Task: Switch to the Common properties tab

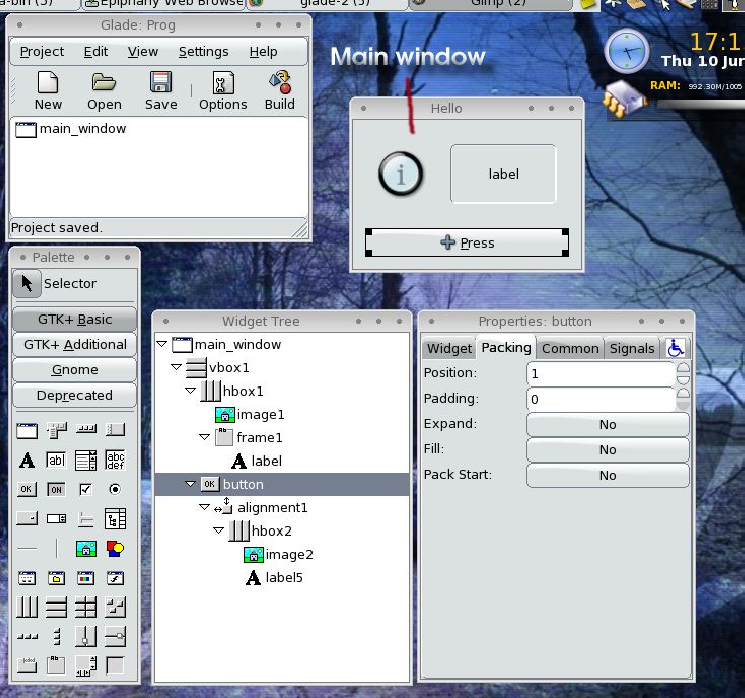Action: (570, 349)
